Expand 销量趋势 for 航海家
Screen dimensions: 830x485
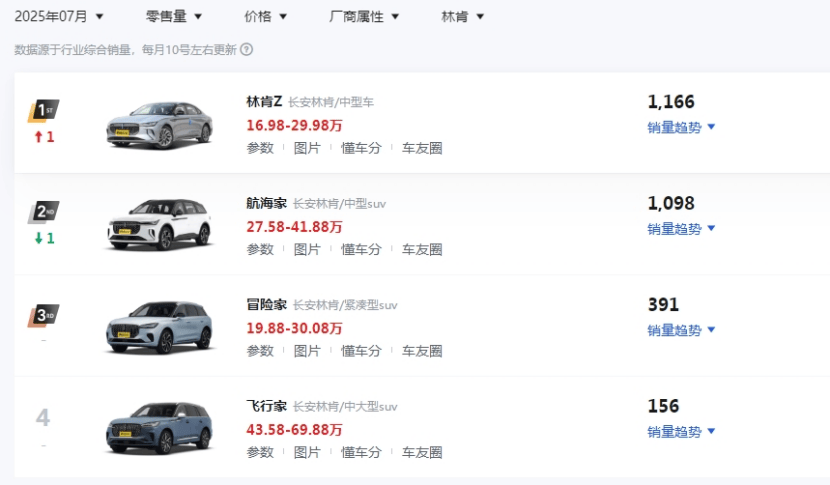point(681,228)
